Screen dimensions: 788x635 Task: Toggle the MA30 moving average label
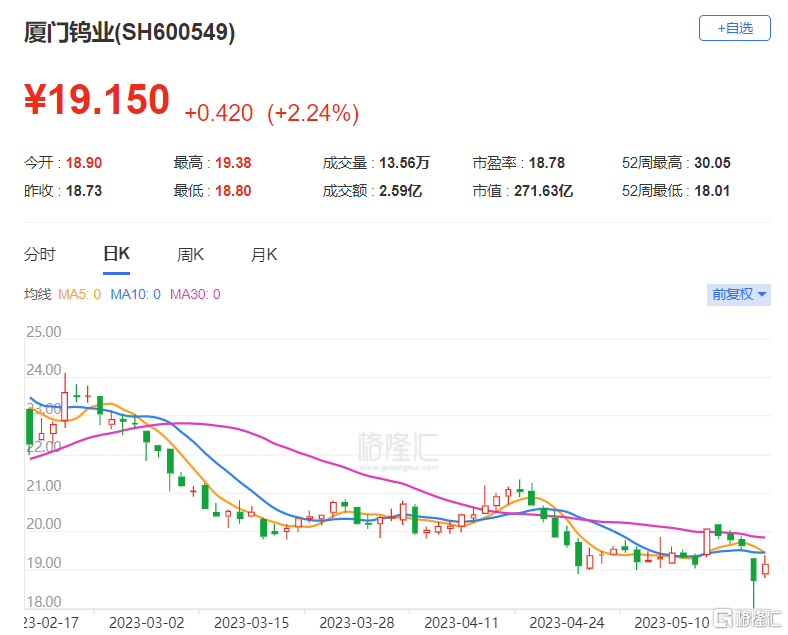coord(195,294)
